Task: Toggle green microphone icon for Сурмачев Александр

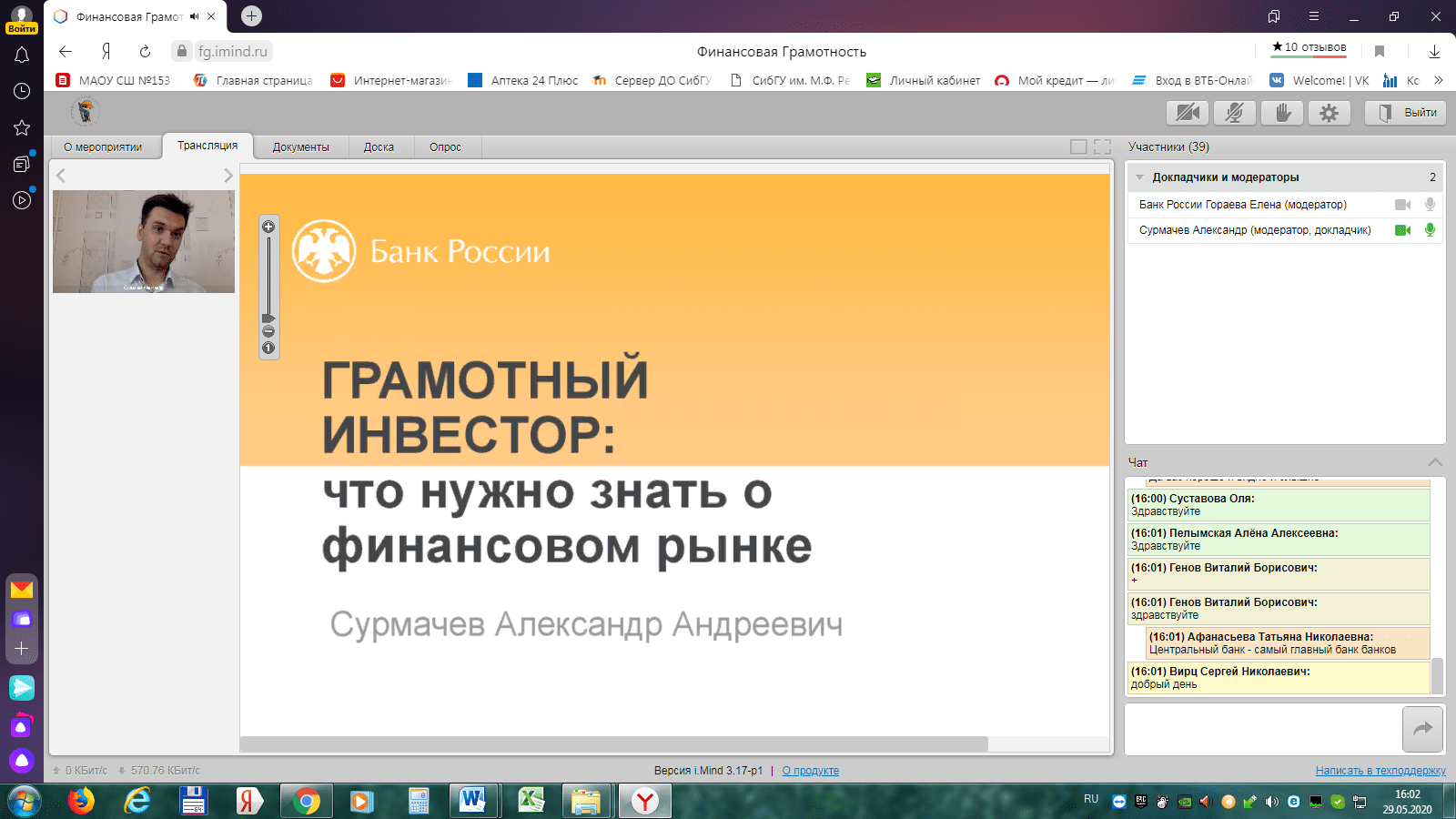Action: click(1430, 230)
